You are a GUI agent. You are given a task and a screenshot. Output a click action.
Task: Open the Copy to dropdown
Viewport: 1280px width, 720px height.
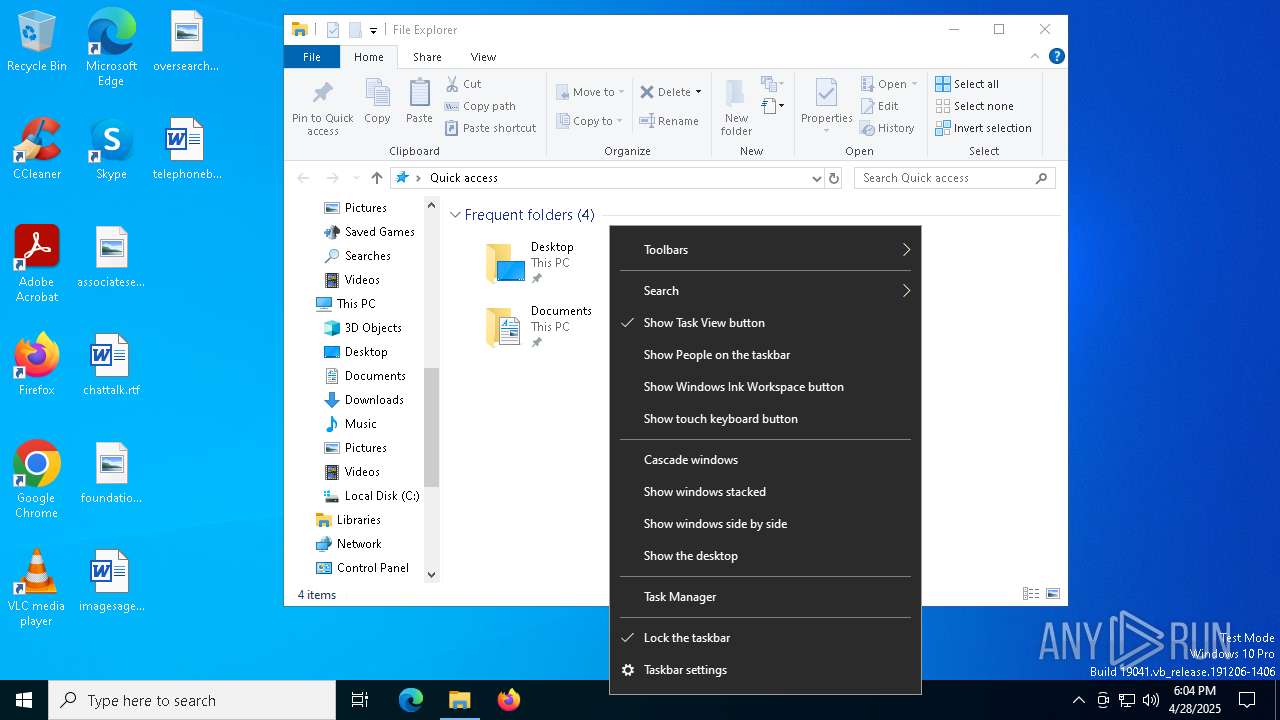(x=590, y=121)
